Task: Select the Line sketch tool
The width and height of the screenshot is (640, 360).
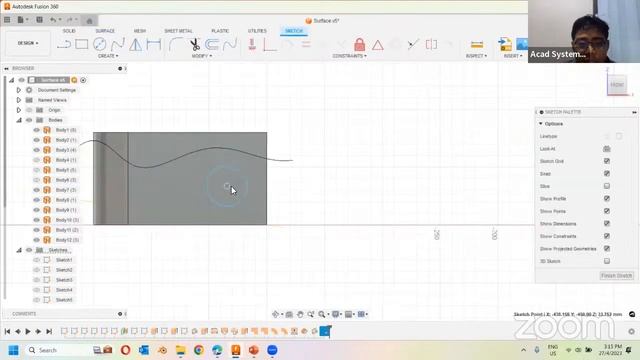Action: pyautogui.click(x=64, y=44)
